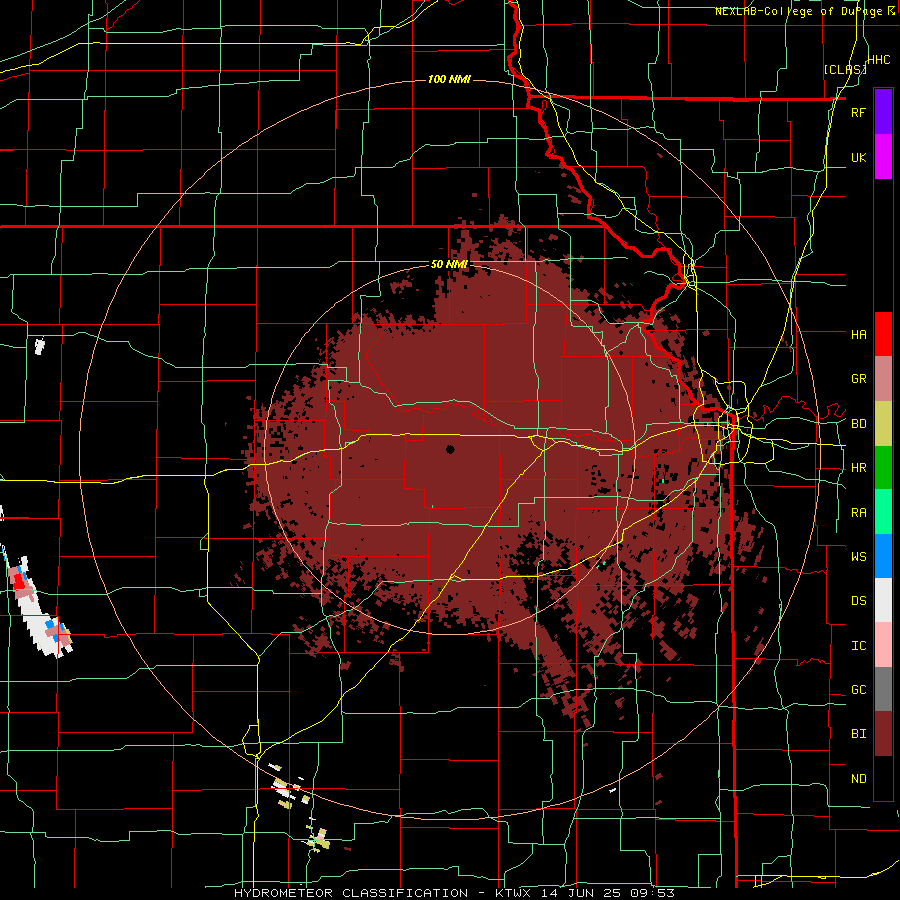
Task: Select the GC gray legend swatch
Action: (x=883, y=689)
